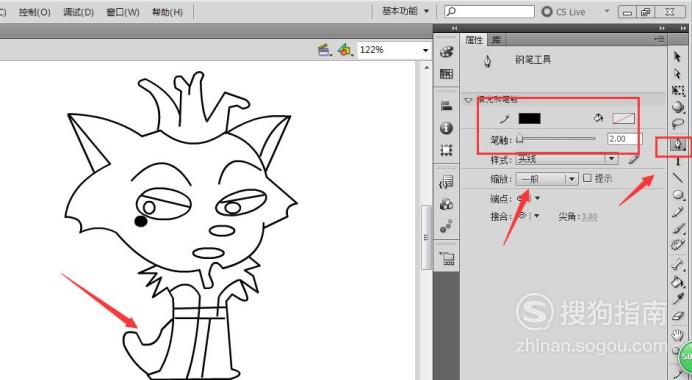Open the 122% zoom dropdown
This screenshot has height=380, width=692.
tap(394, 50)
